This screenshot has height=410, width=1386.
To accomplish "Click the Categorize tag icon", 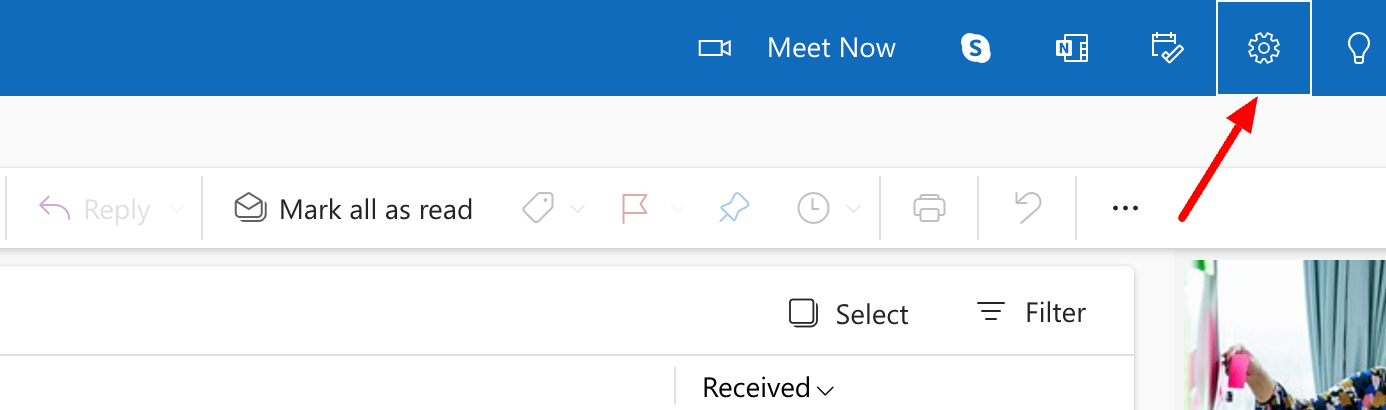I will (538, 208).
